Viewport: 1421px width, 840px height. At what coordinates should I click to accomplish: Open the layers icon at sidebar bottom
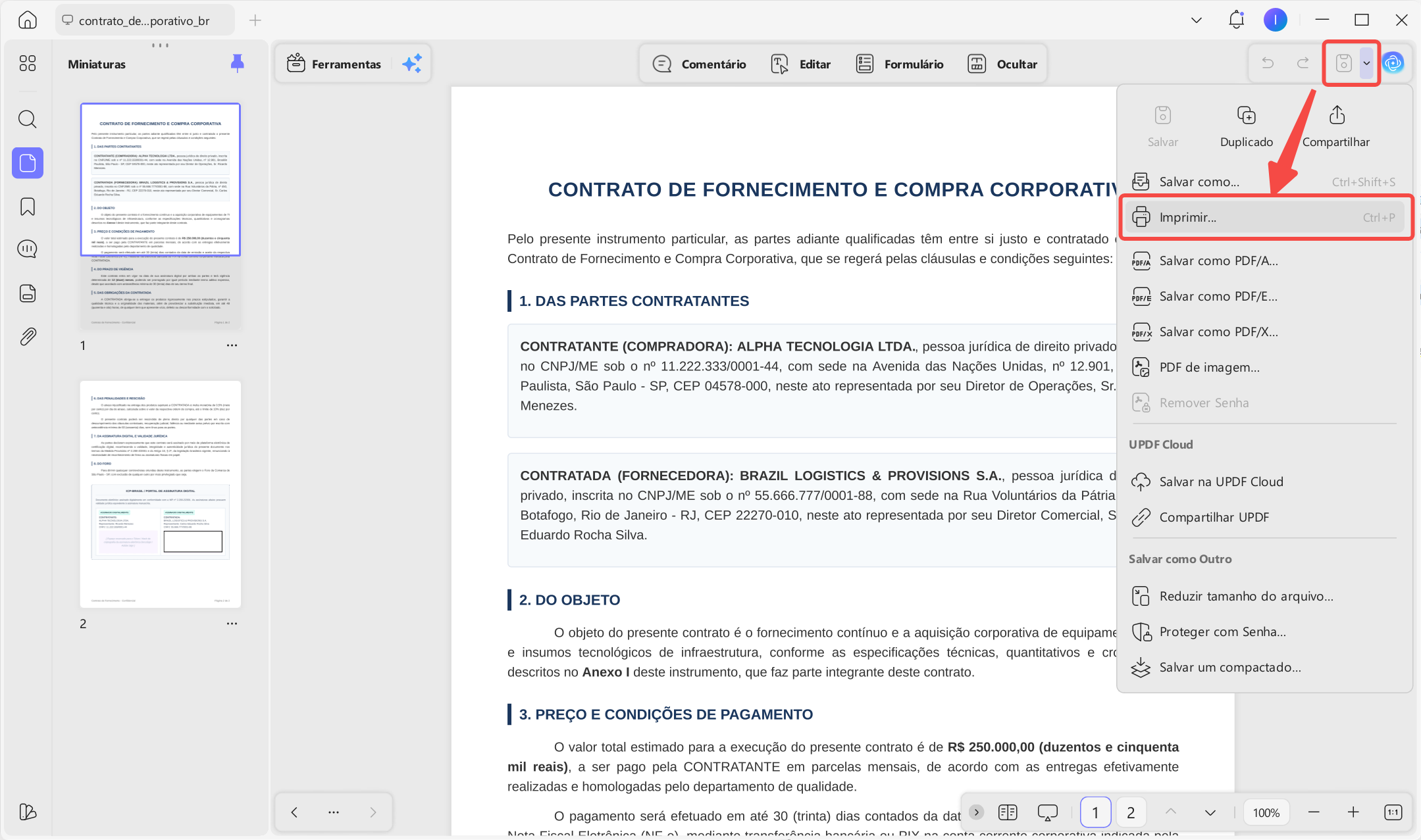28,812
